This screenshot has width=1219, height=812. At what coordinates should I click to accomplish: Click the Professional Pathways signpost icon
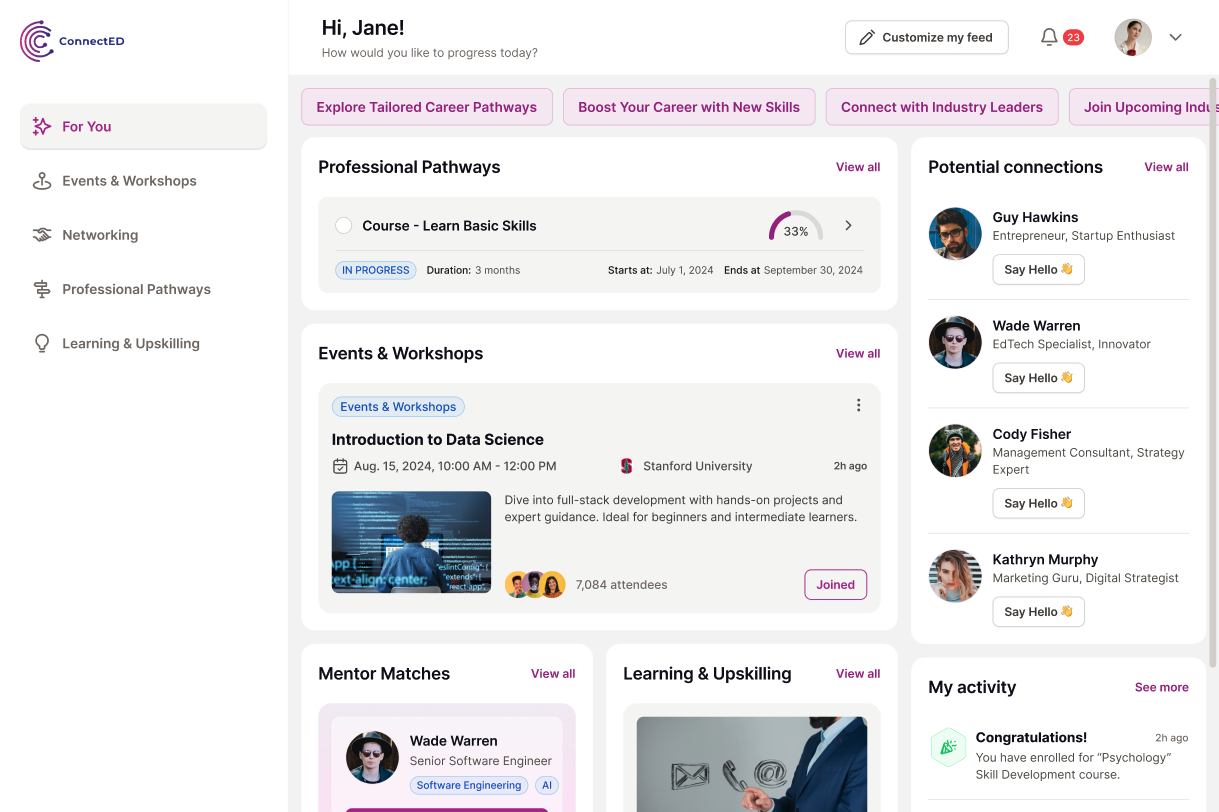tap(42, 289)
